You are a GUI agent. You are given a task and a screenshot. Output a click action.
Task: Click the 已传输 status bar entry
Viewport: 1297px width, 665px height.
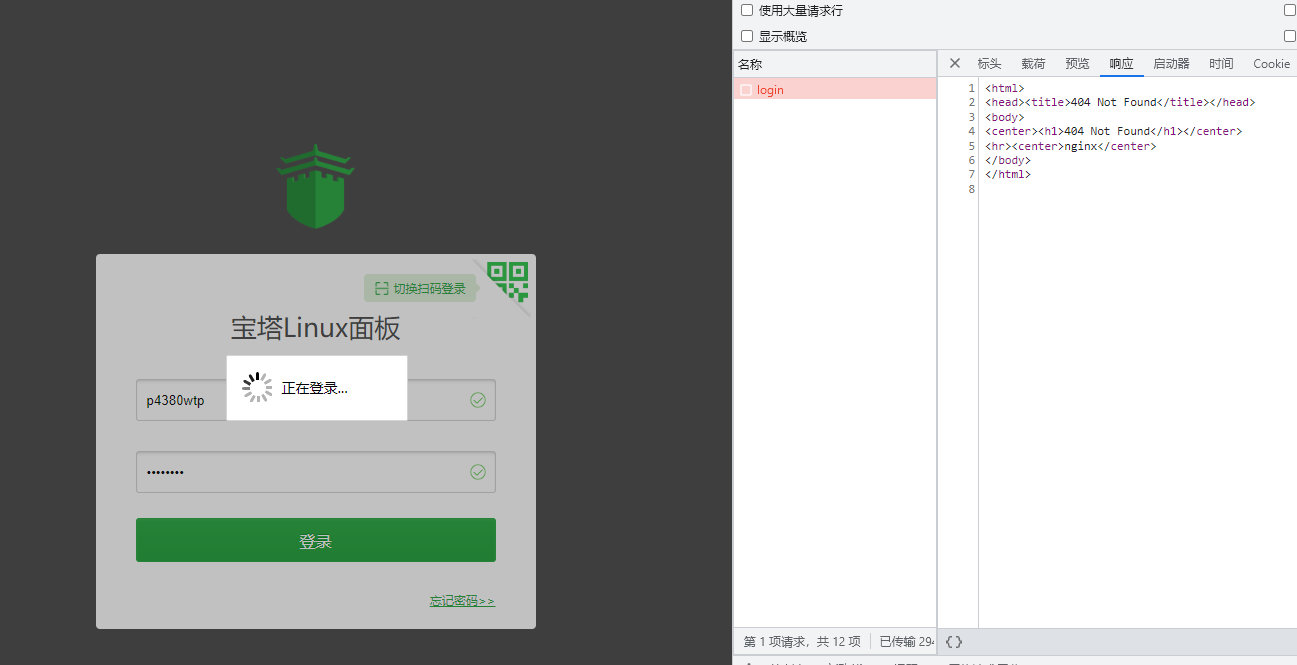pyautogui.click(x=907, y=642)
